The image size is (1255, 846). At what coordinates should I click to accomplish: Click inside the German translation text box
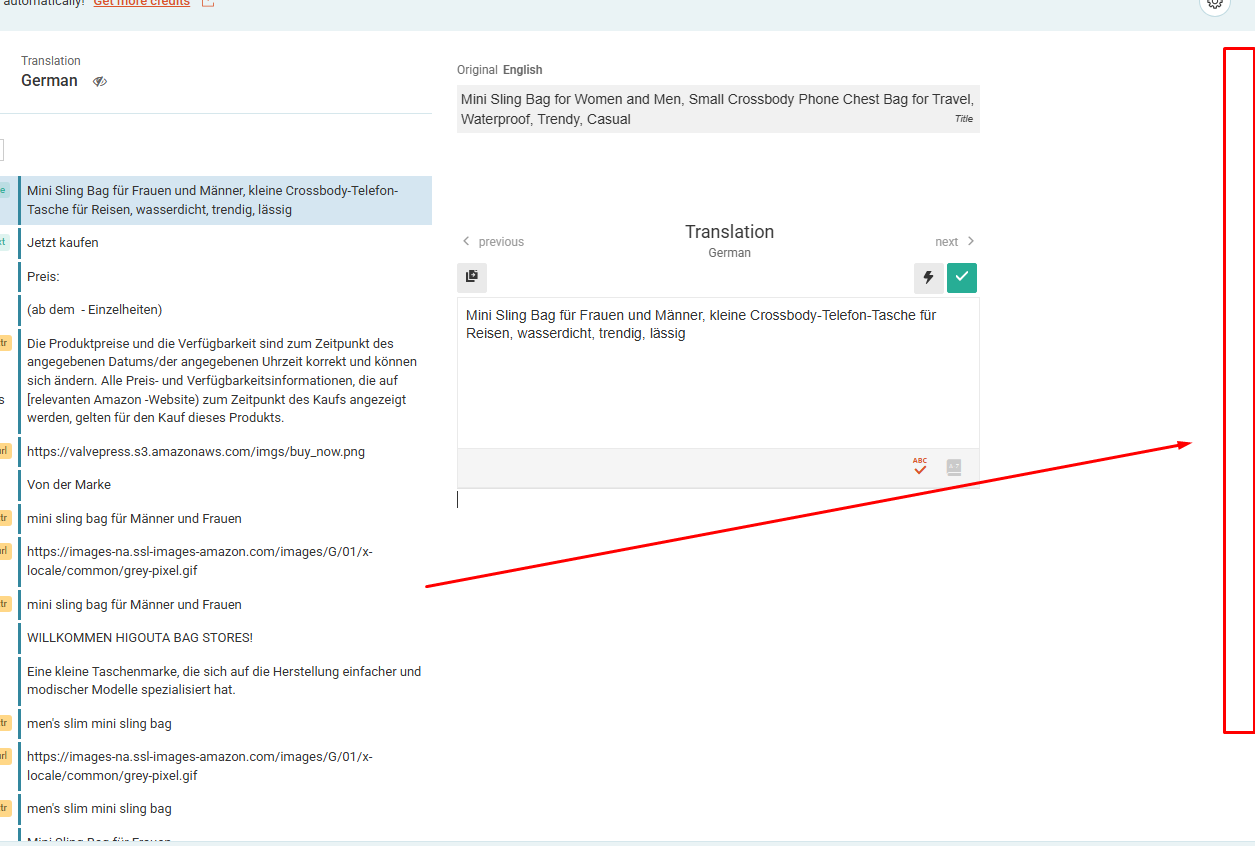point(718,373)
